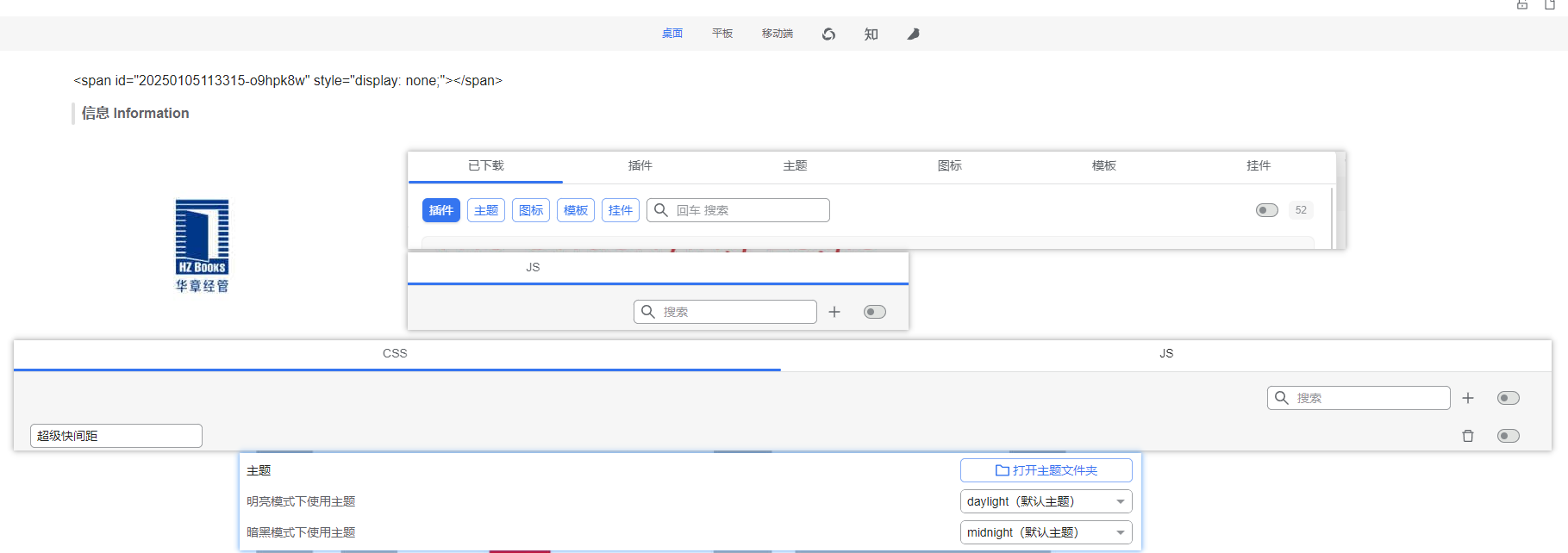Click the 回车 搜索 search field
Viewport: 1568px width, 553px height.
738,210
